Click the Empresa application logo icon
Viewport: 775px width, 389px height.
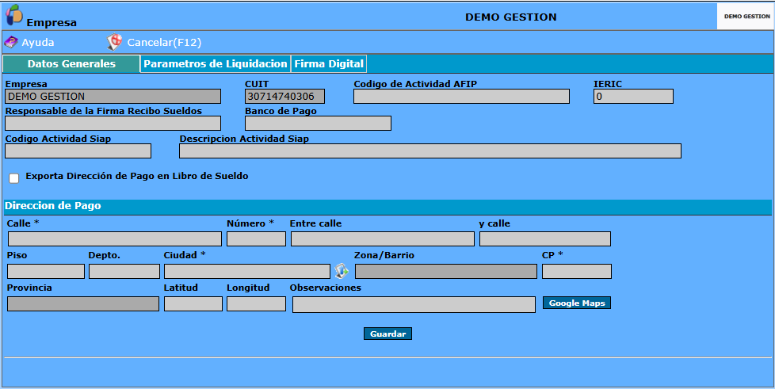pos(14,14)
